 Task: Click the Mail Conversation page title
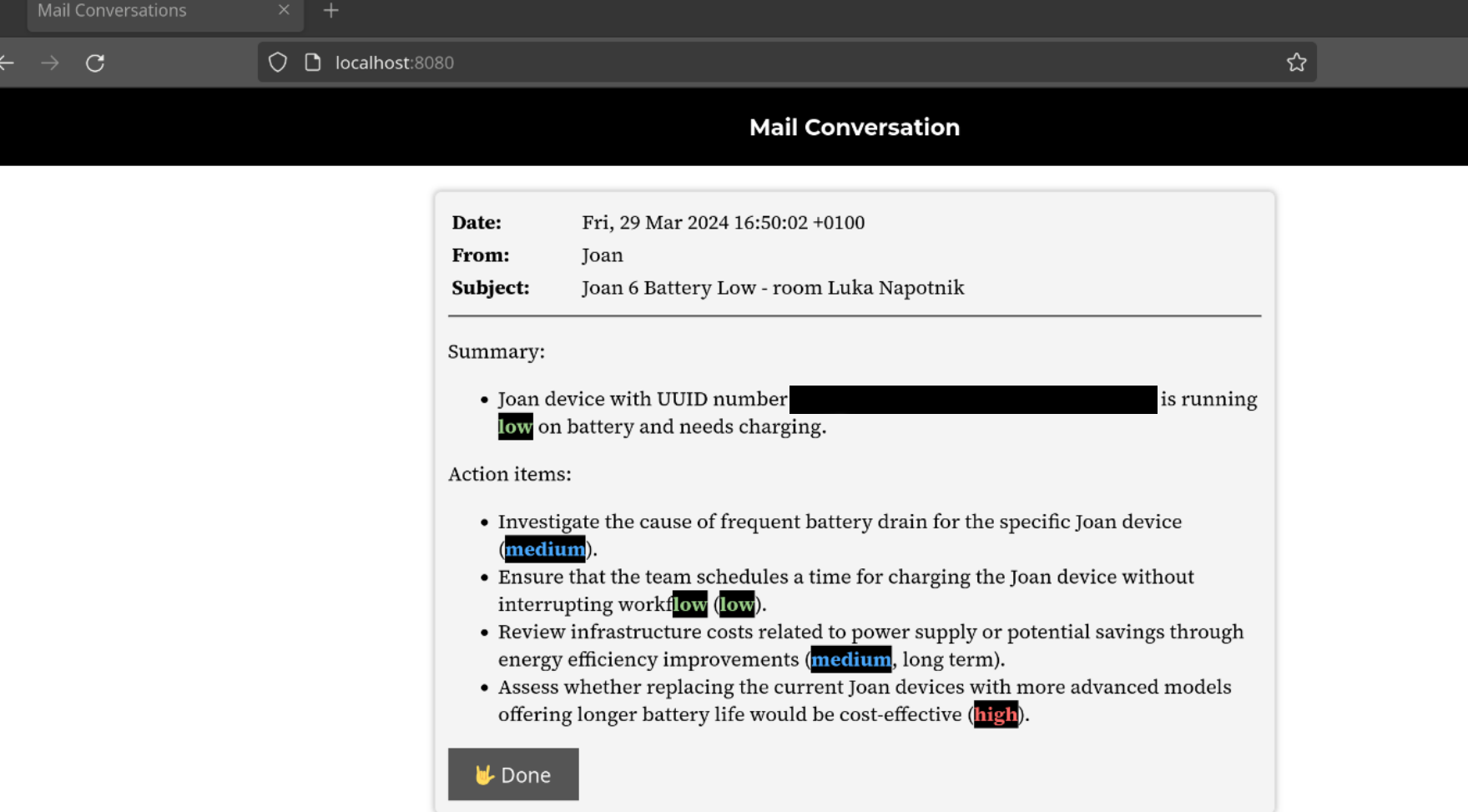pyautogui.click(x=854, y=128)
